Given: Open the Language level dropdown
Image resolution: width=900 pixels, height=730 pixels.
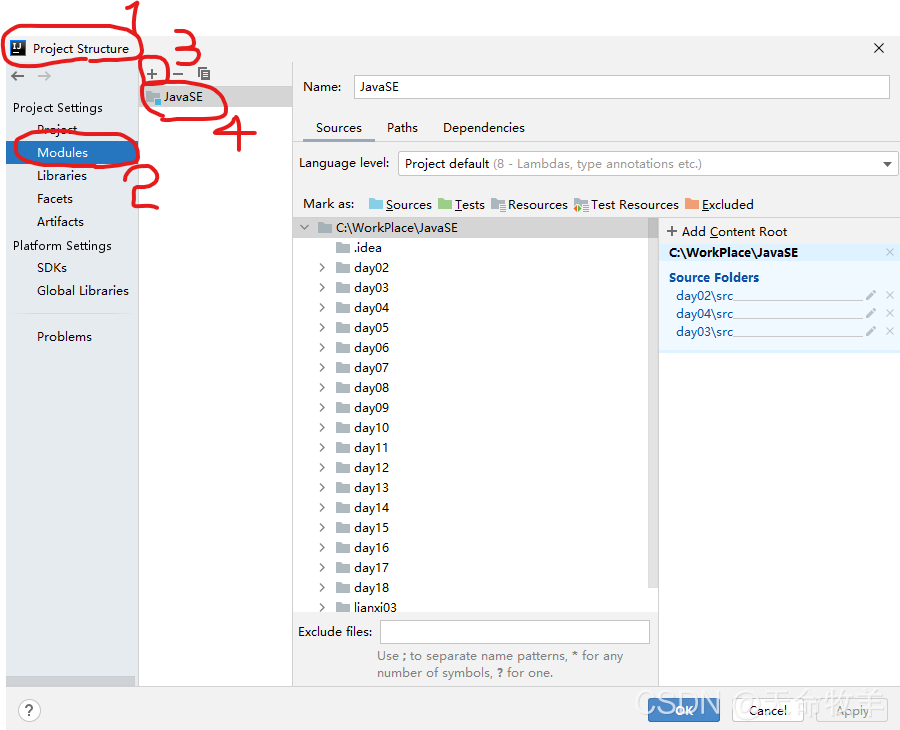Looking at the screenshot, I should pyautogui.click(x=647, y=164).
